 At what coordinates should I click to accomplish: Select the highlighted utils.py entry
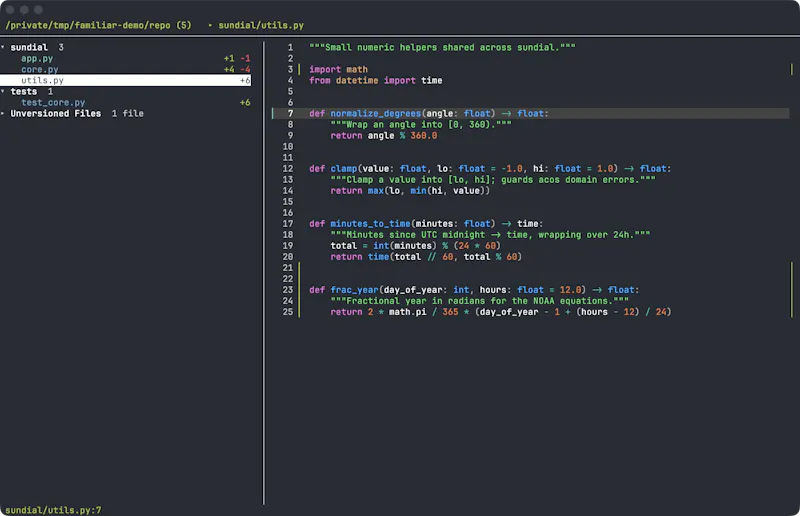(126, 81)
